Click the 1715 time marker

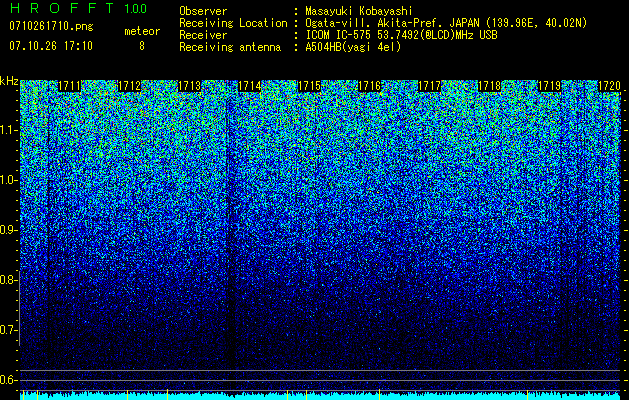(309, 86)
